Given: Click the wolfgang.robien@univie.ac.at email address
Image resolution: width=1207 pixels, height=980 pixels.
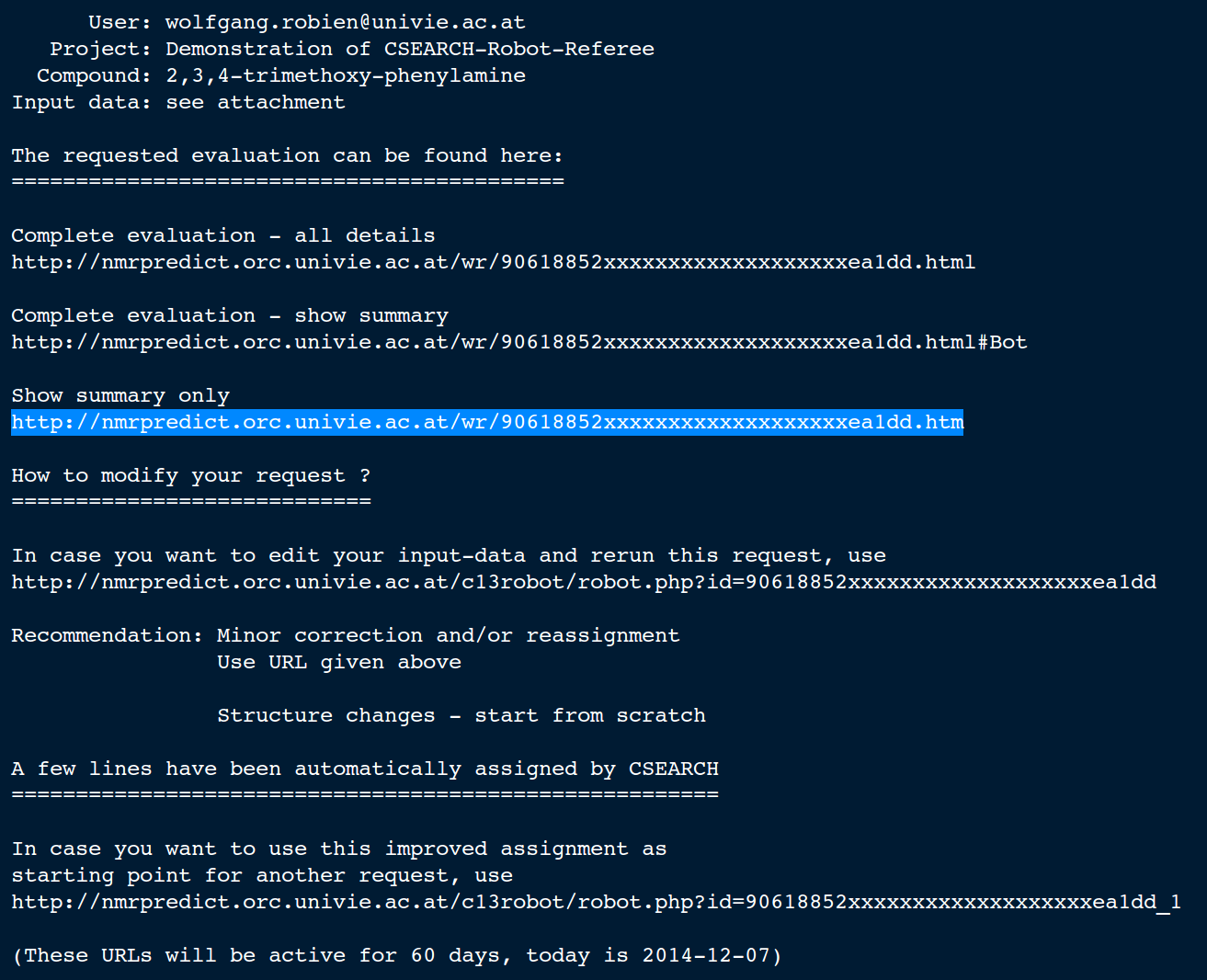Looking at the screenshot, I should point(346,22).
